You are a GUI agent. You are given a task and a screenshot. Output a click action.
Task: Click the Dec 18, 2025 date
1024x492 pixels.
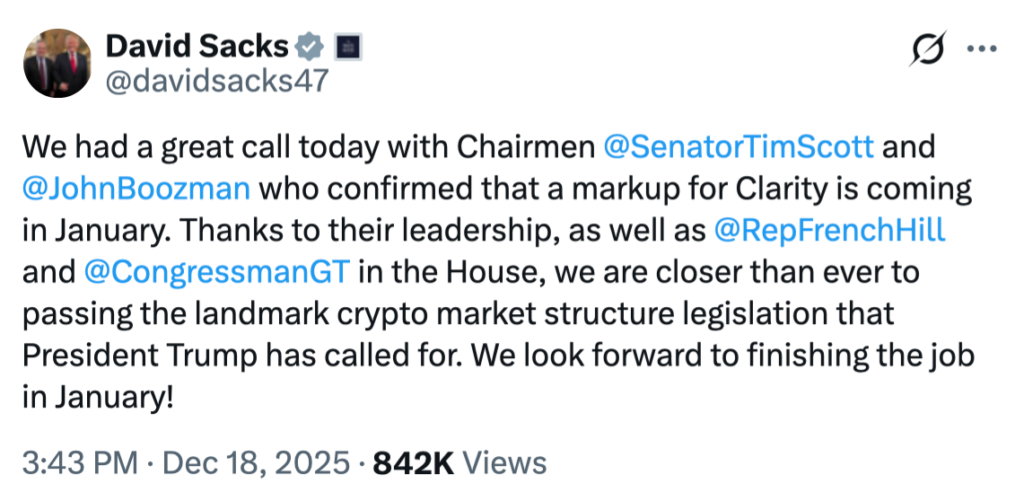click(254, 463)
